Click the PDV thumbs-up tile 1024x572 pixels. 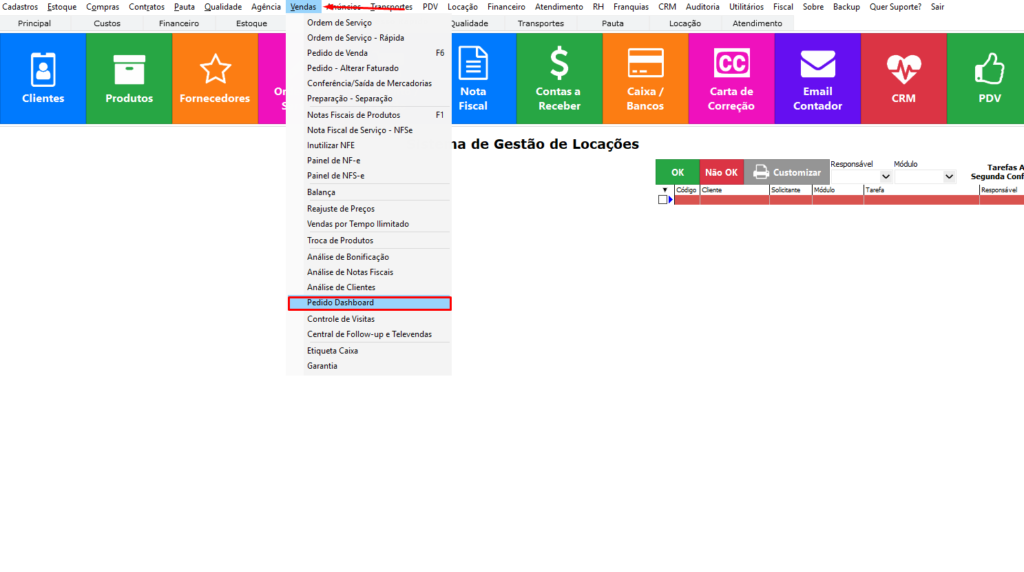(x=989, y=78)
